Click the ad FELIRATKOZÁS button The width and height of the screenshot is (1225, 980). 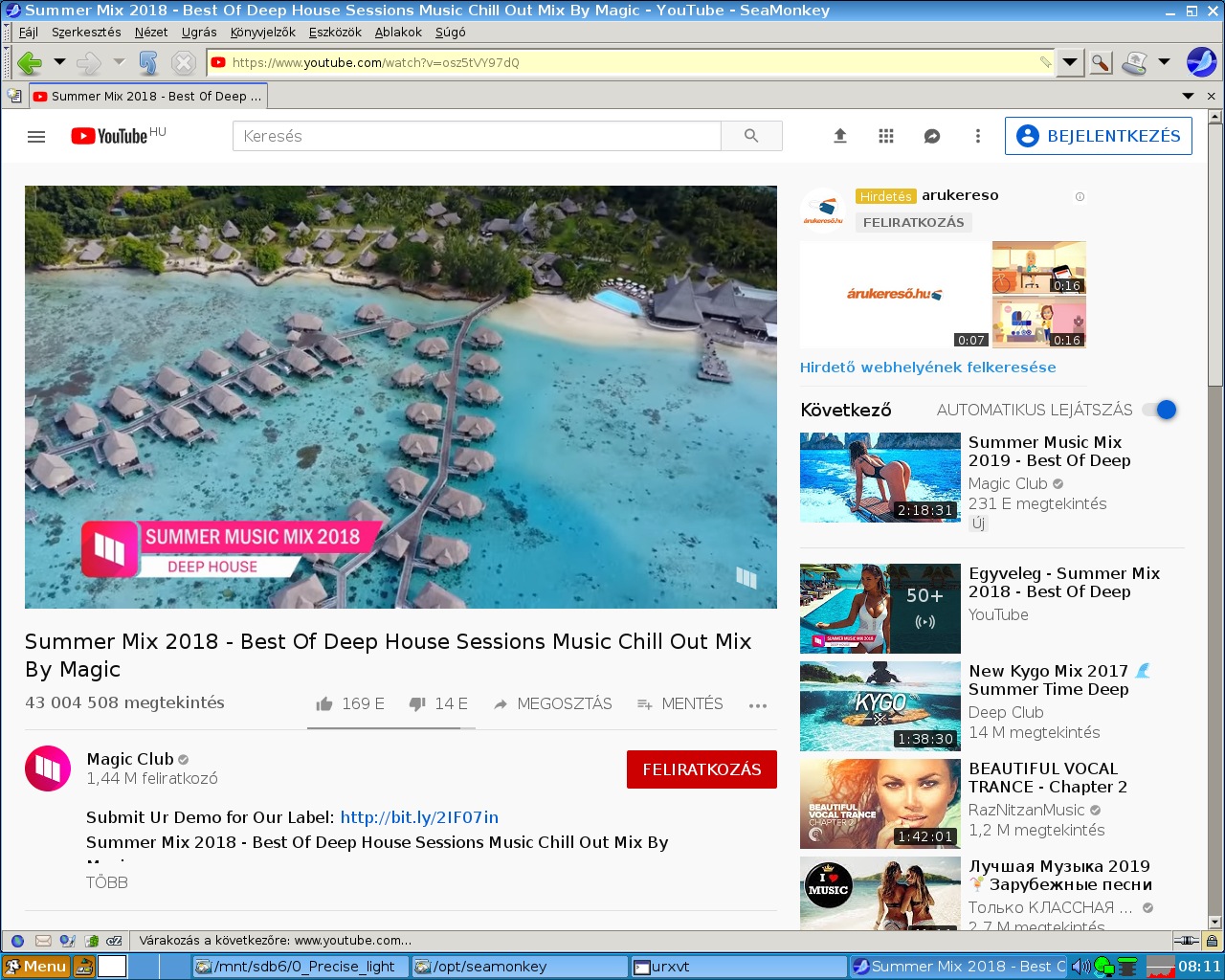tap(914, 222)
